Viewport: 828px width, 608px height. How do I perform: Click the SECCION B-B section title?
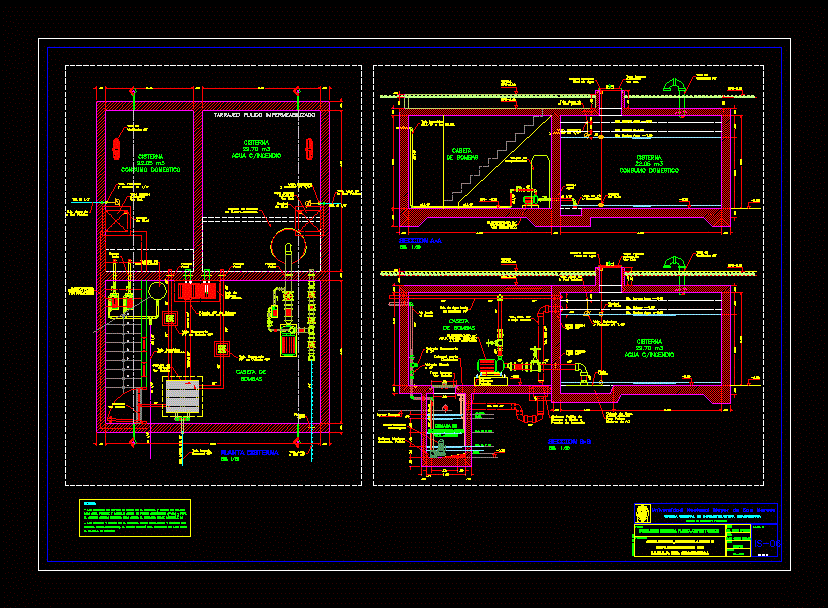(x=569, y=442)
